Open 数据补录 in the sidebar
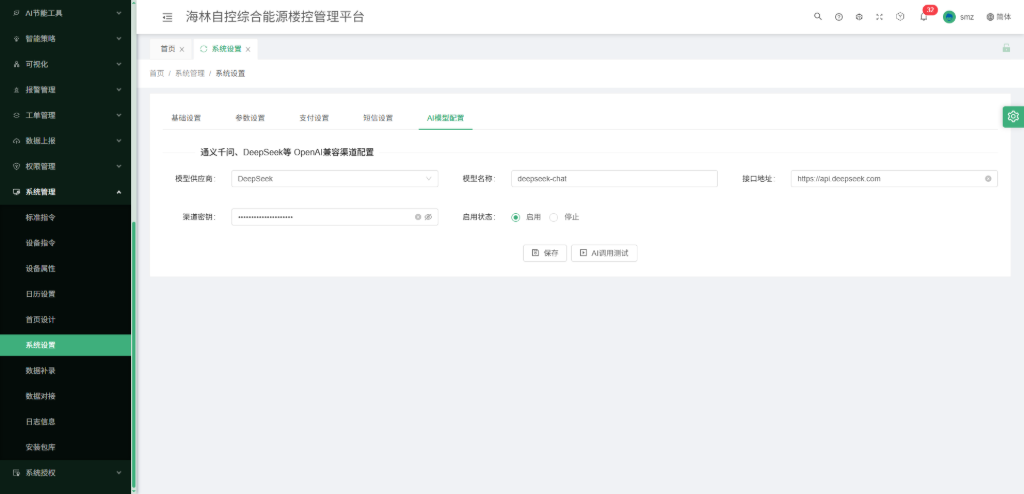The image size is (1024, 494). (40, 370)
